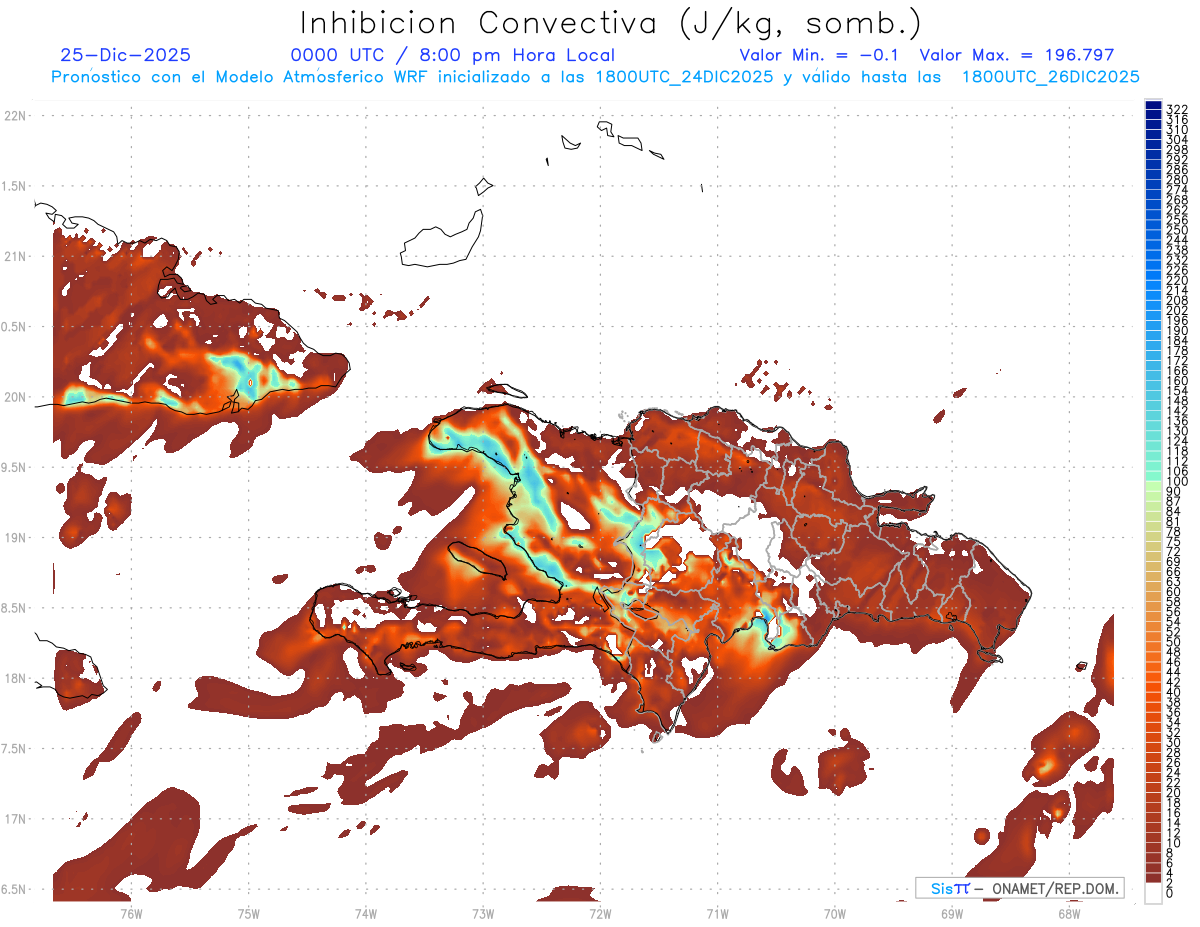The height and width of the screenshot is (927, 1200).
Task: Click the '21N' latitude label
Action: coord(15,256)
